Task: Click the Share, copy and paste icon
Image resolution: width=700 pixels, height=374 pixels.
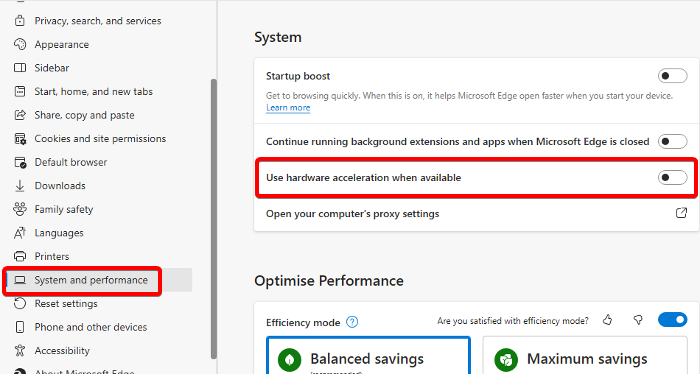Action: point(20,115)
